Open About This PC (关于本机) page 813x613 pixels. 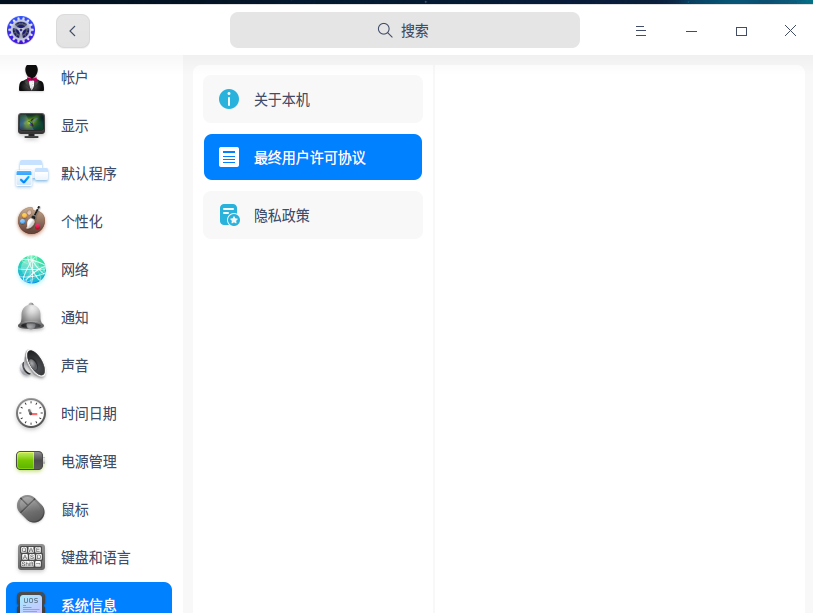tap(312, 100)
